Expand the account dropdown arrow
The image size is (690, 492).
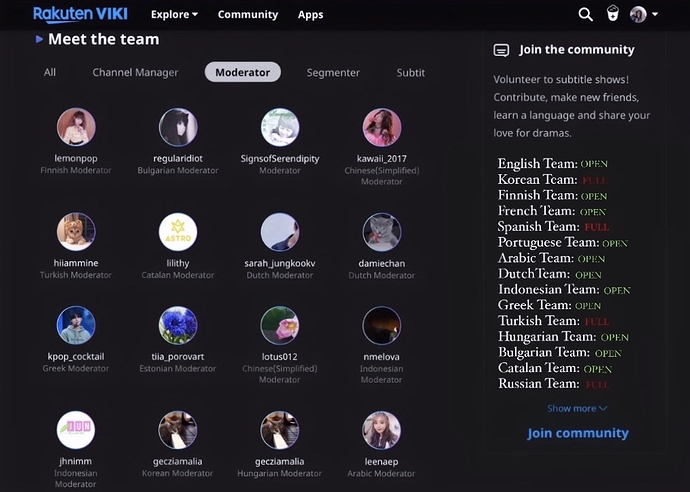point(655,14)
